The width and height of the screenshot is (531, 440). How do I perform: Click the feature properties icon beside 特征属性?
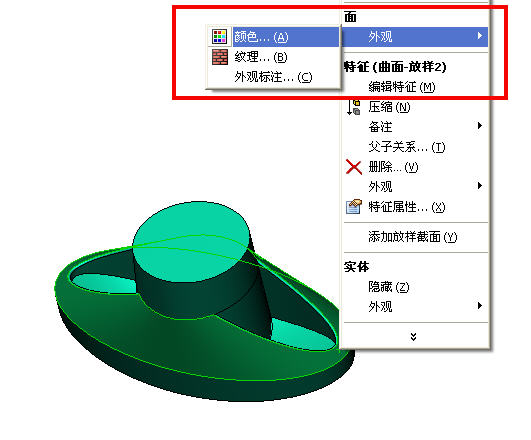click(x=354, y=207)
